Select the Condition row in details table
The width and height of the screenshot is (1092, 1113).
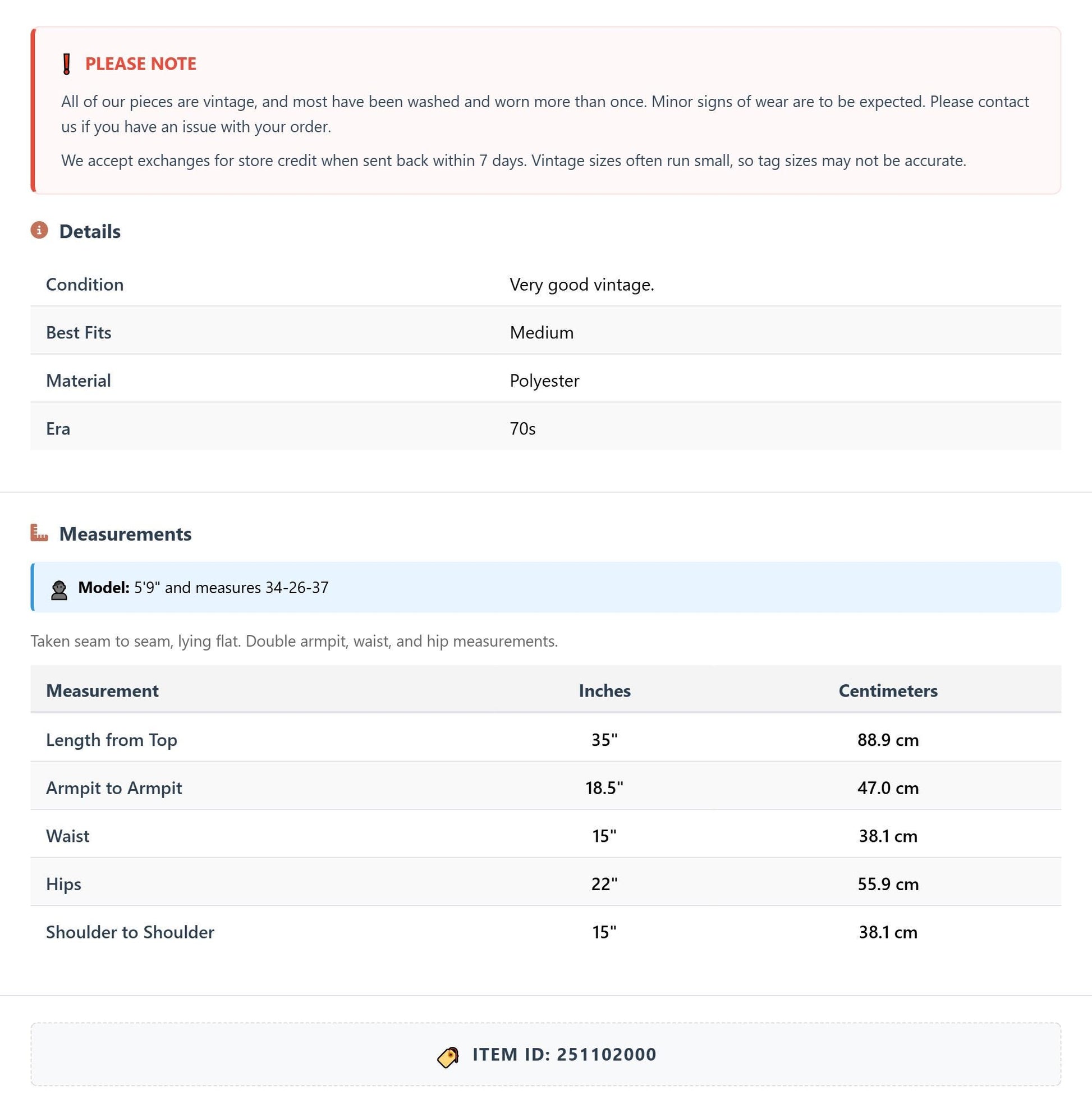pyautogui.click(x=545, y=284)
